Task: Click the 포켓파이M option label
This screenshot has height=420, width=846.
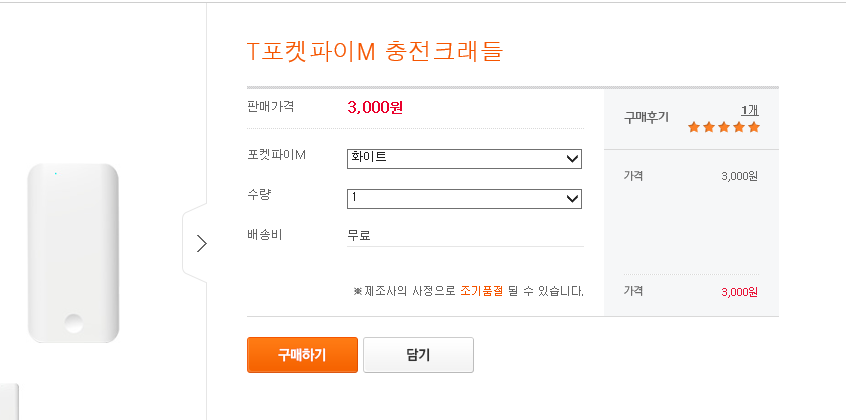Action: click(276, 155)
